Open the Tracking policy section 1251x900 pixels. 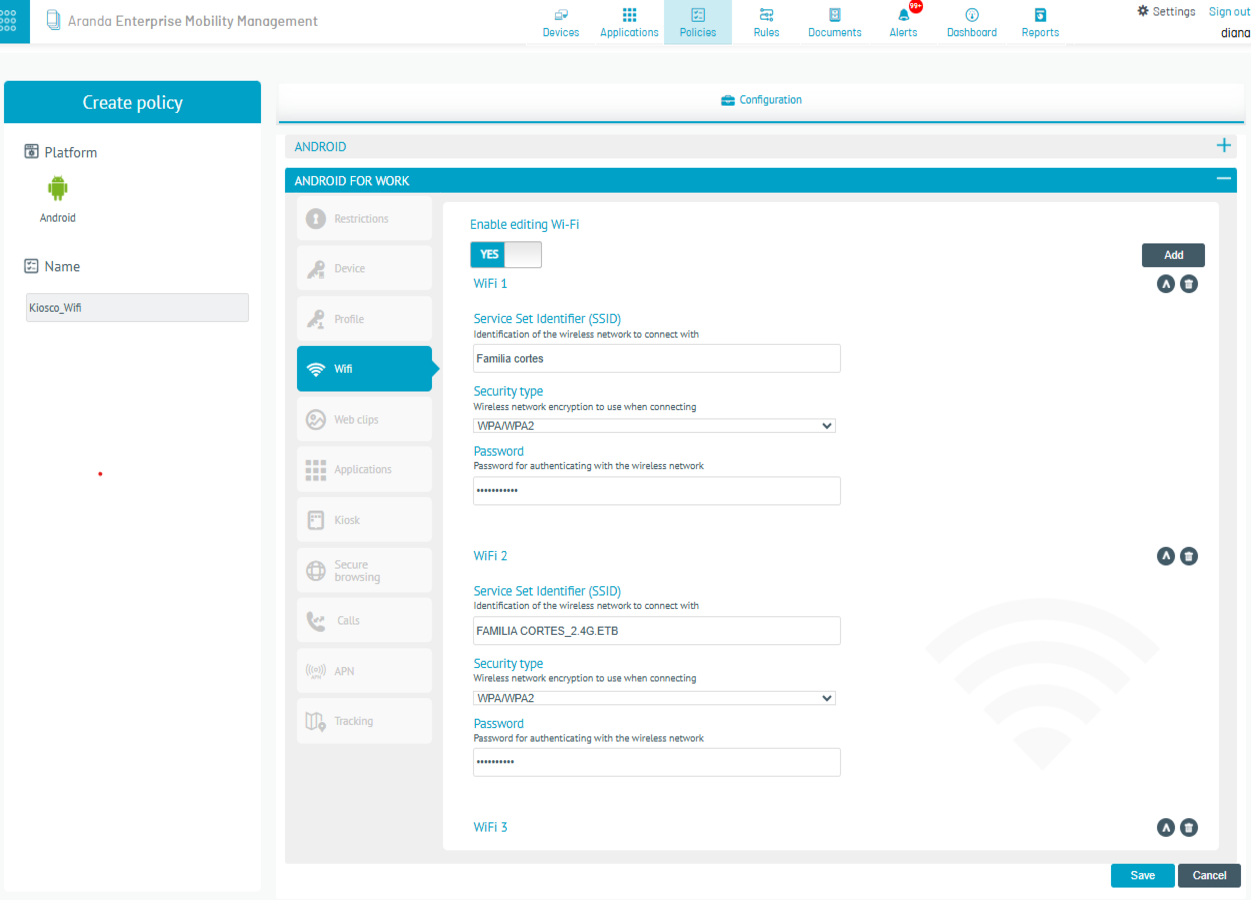364,721
